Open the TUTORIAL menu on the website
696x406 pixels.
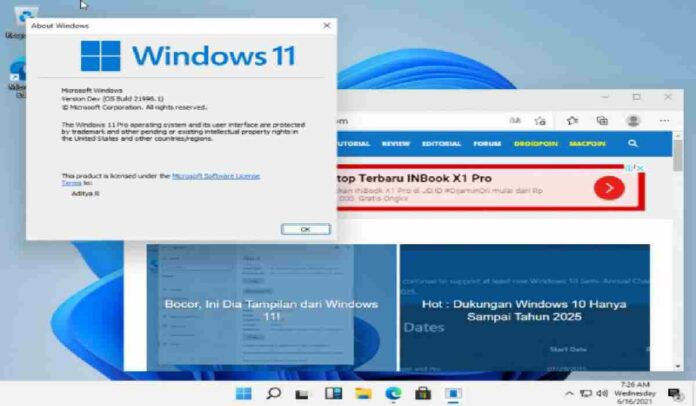tap(353, 144)
